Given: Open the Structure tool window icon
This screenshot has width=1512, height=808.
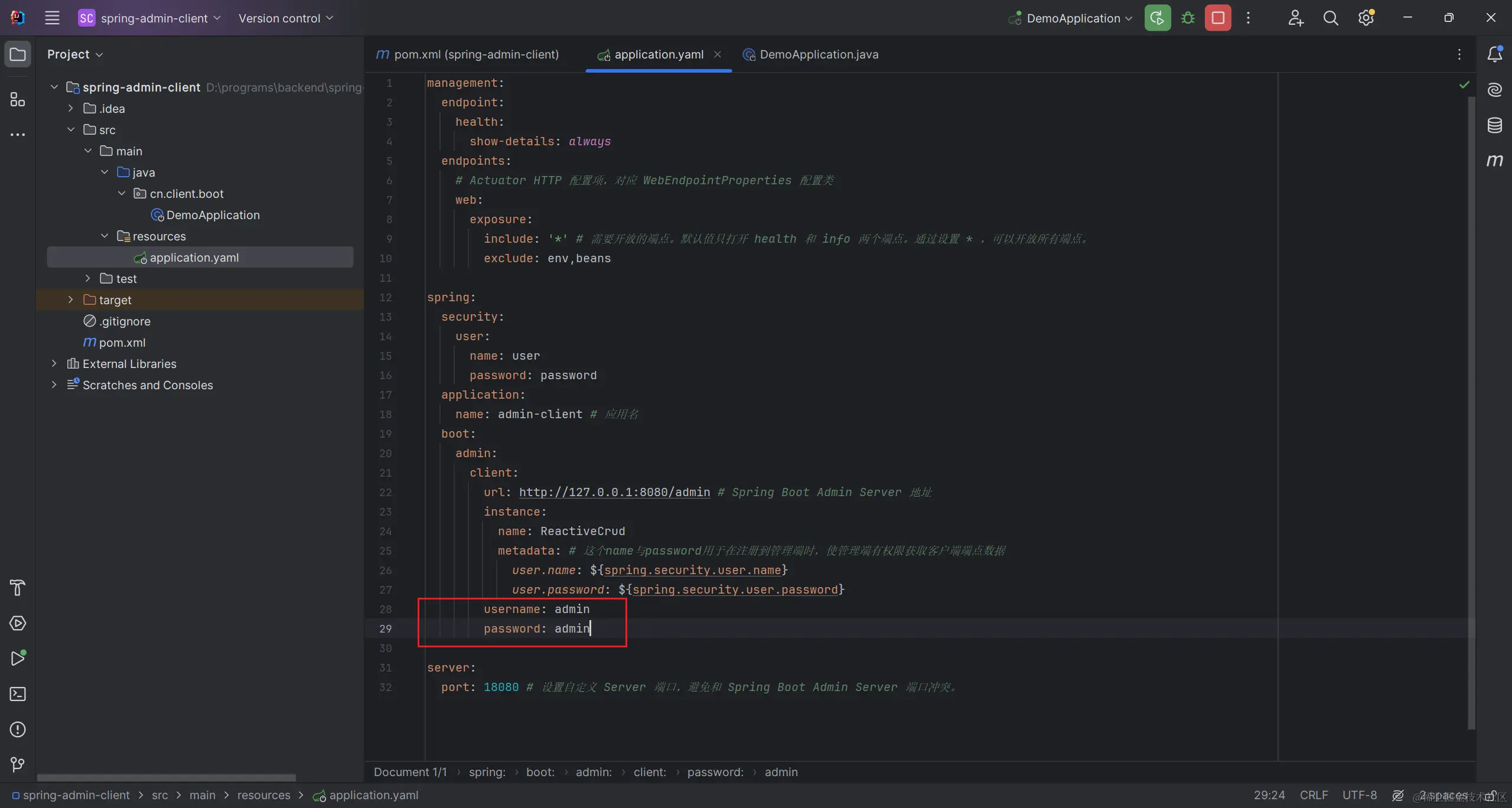Looking at the screenshot, I should pyautogui.click(x=18, y=99).
